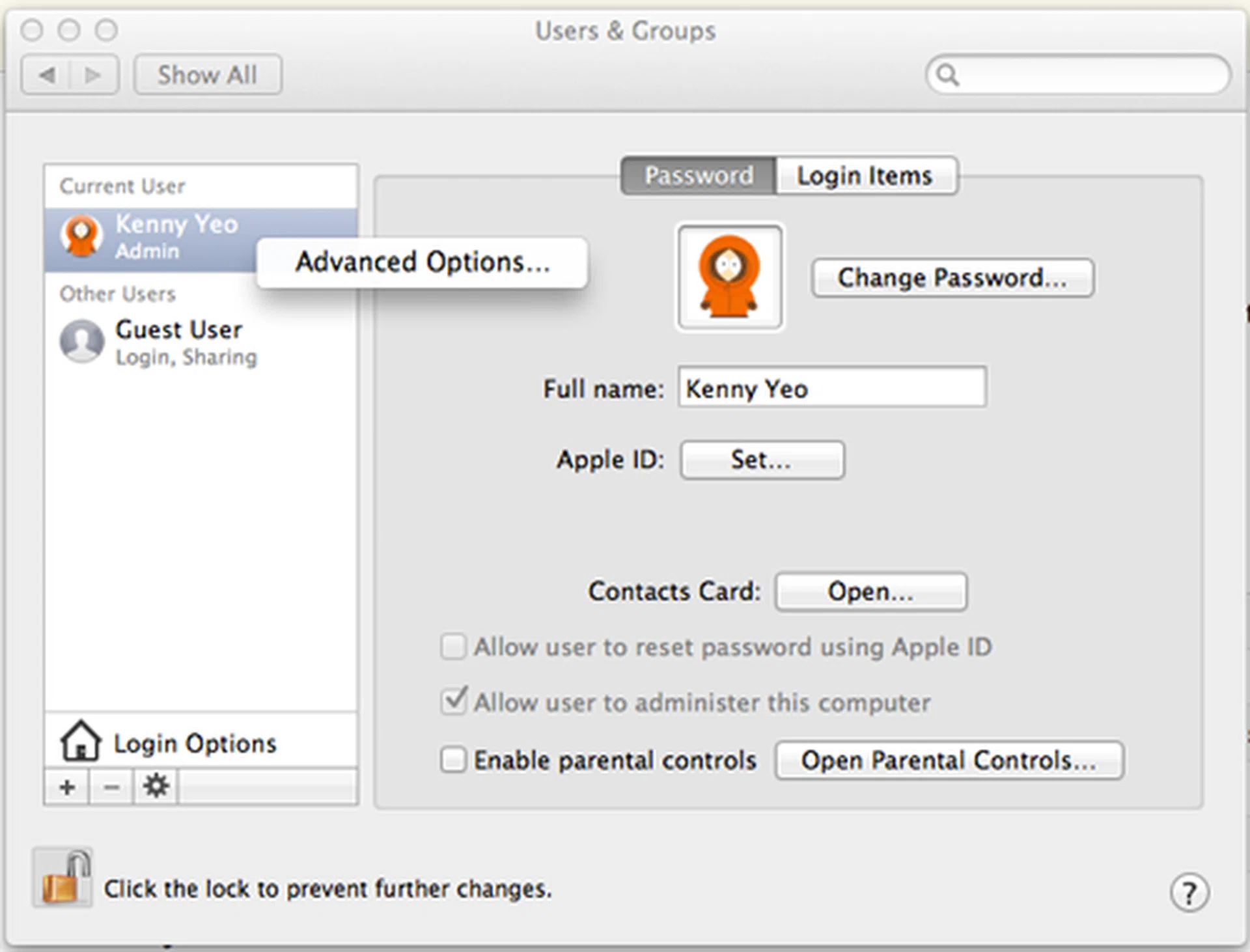The height and width of the screenshot is (952, 1250).
Task: Click the add user plus icon
Action: [66, 787]
